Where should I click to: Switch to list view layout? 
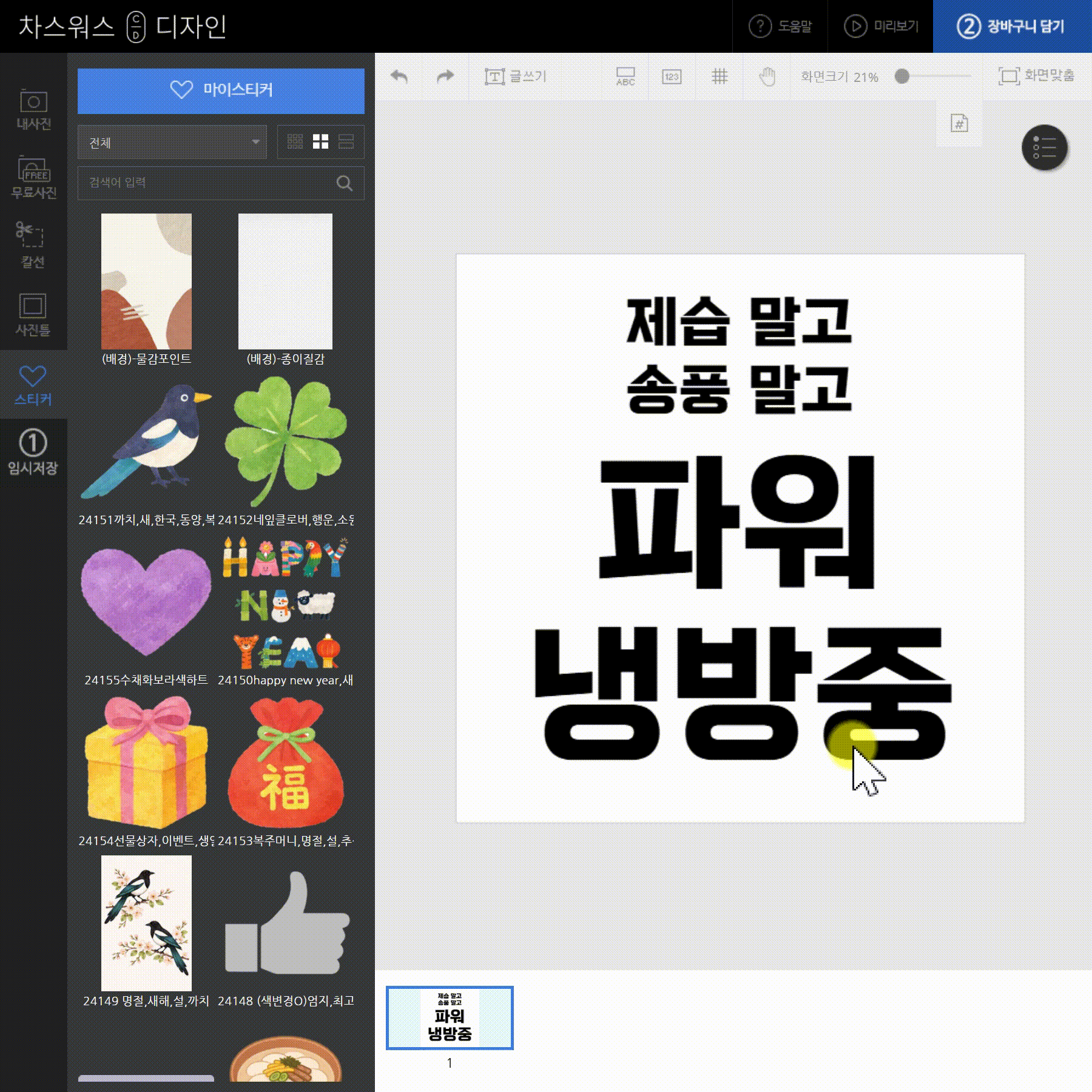[x=346, y=142]
